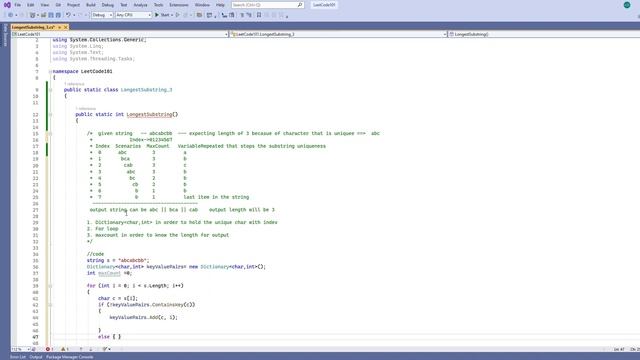Open the Test menu
640x360 pixels.
pos(124,5)
